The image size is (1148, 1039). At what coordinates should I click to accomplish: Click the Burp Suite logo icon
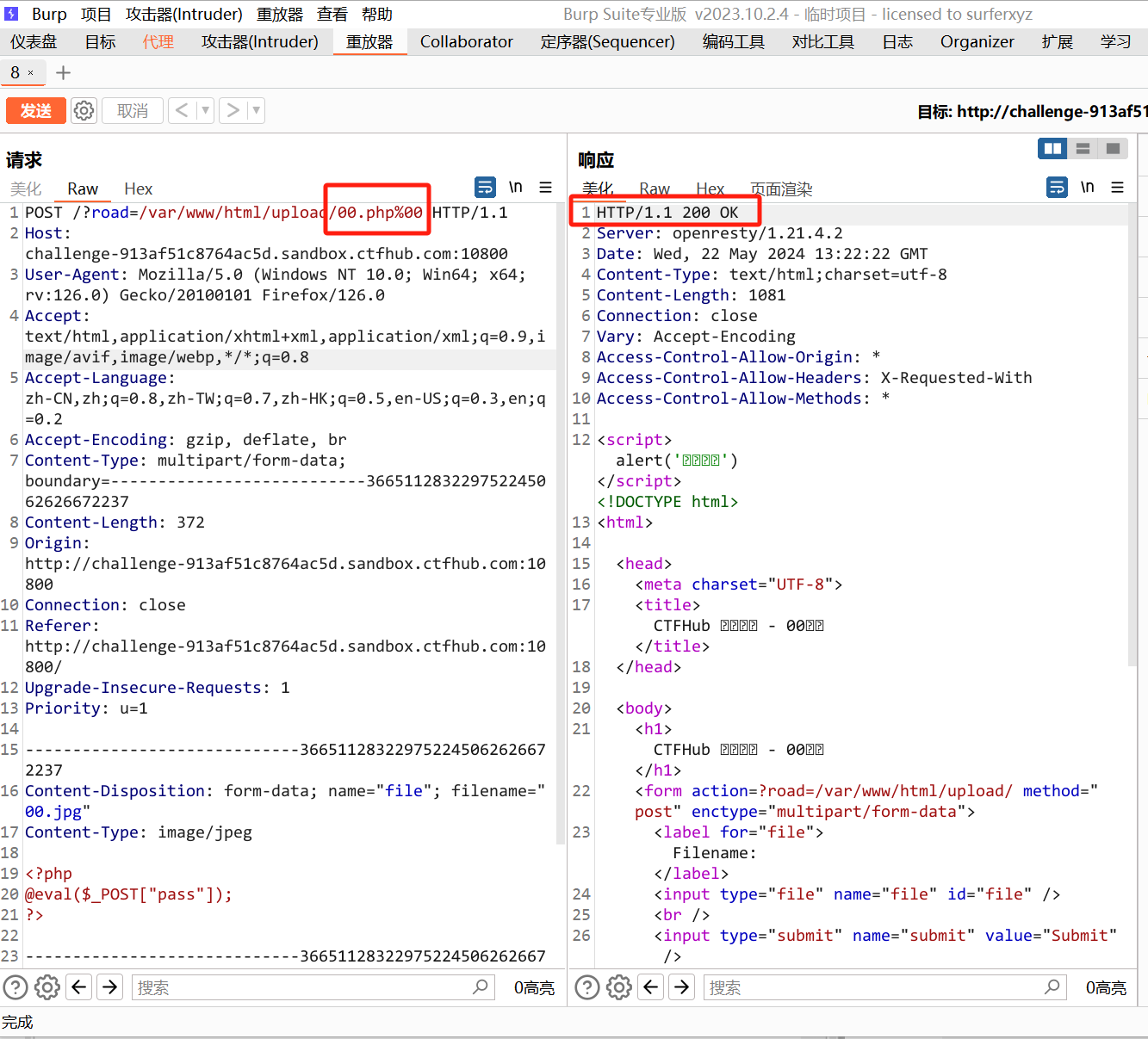12,15
